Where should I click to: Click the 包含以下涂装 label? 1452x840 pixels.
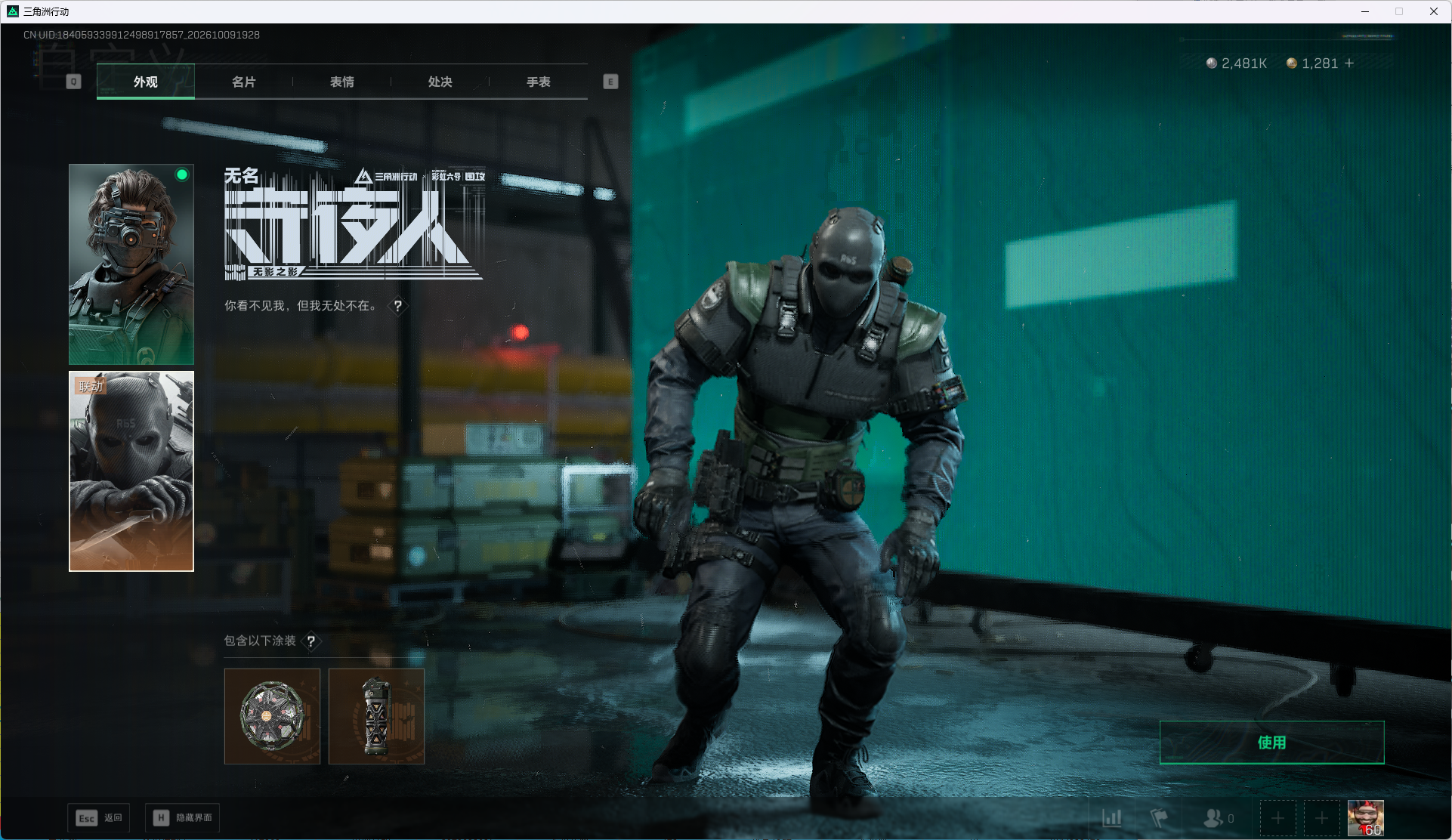(260, 641)
